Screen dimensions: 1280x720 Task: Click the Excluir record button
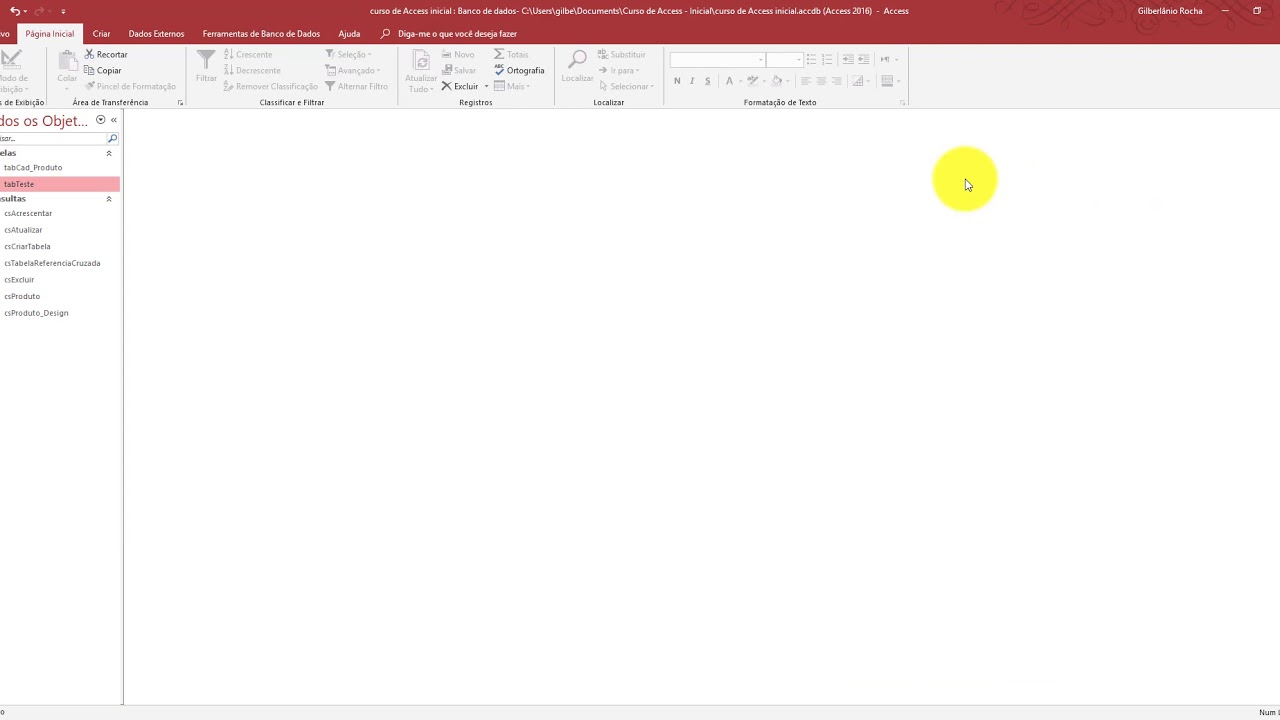460,86
